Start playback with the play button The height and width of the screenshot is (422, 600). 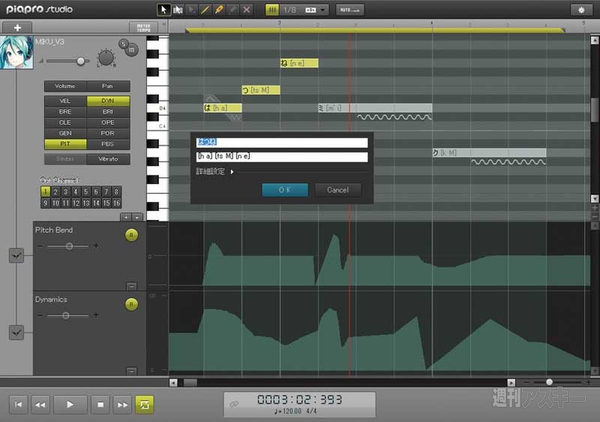70,404
